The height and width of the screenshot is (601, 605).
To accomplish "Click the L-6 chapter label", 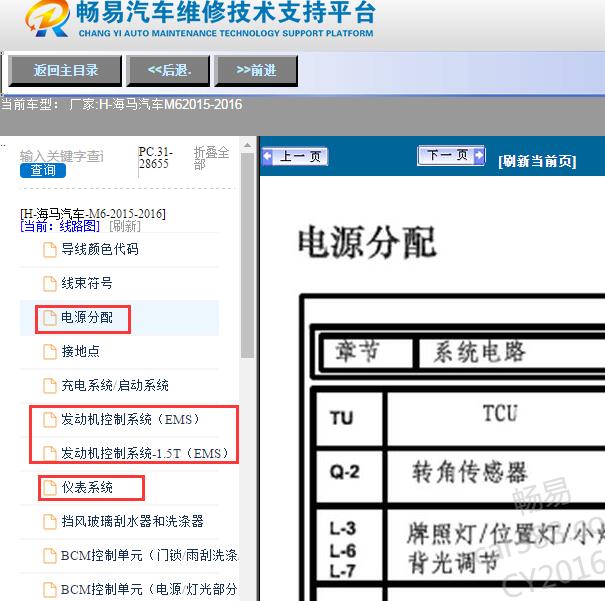I will click(343, 550).
